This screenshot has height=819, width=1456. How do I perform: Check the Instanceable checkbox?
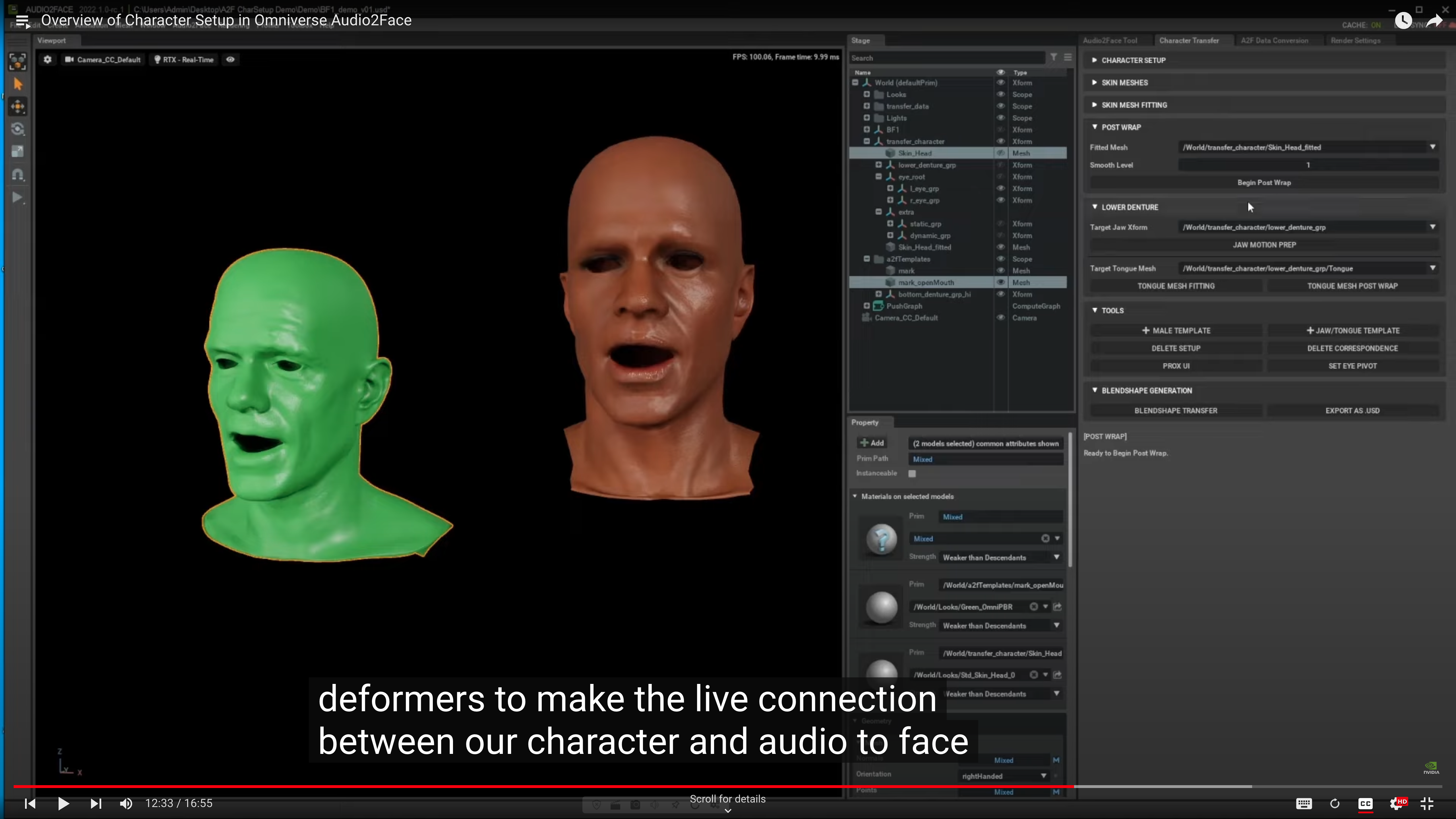(x=912, y=474)
